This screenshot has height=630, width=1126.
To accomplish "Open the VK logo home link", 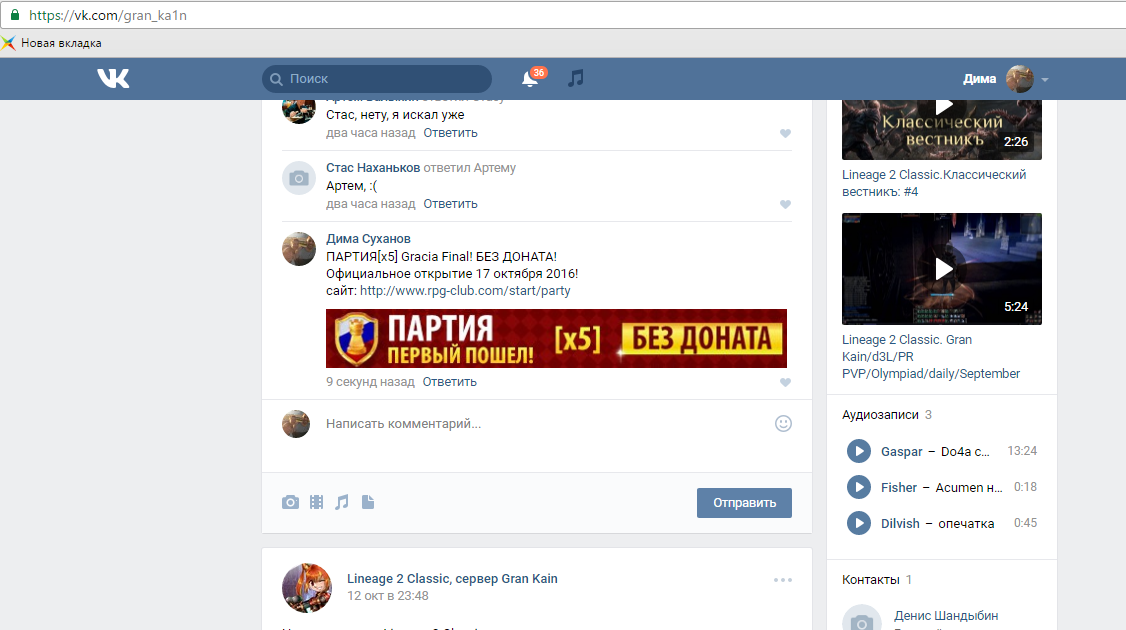I will [x=113, y=78].
